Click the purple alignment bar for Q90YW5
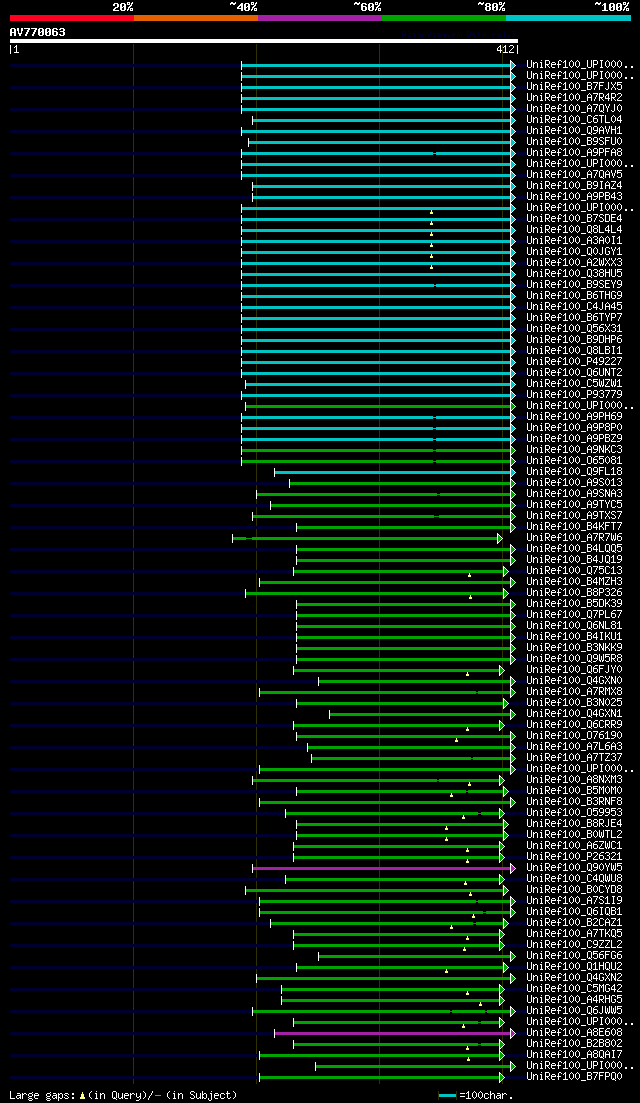The image size is (640, 1103). coord(384,869)
